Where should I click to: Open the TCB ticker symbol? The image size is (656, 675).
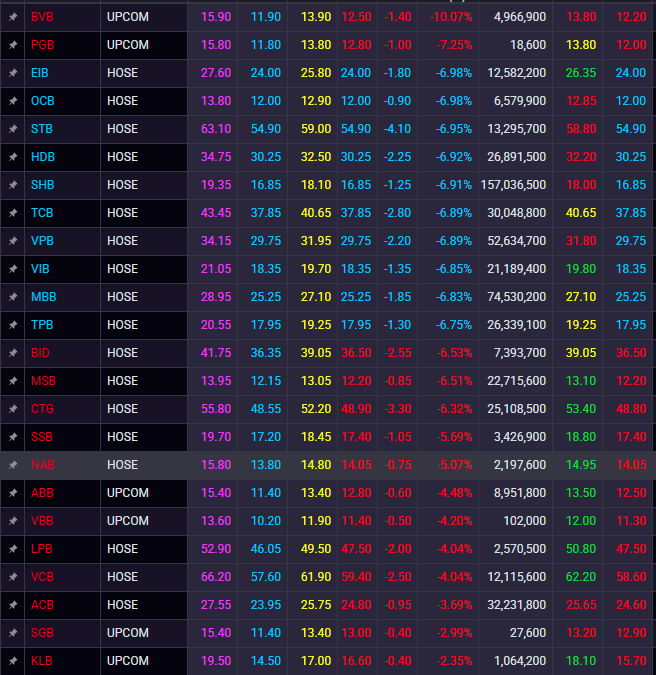pos(42,213)
